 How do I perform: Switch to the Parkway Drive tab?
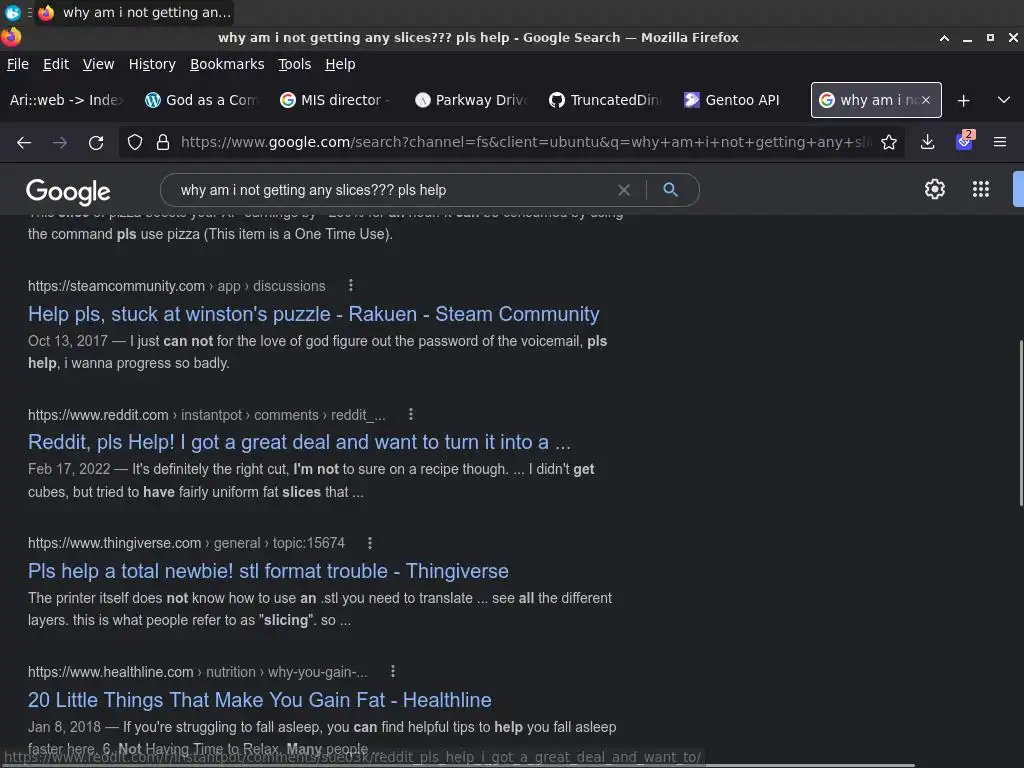472,100
